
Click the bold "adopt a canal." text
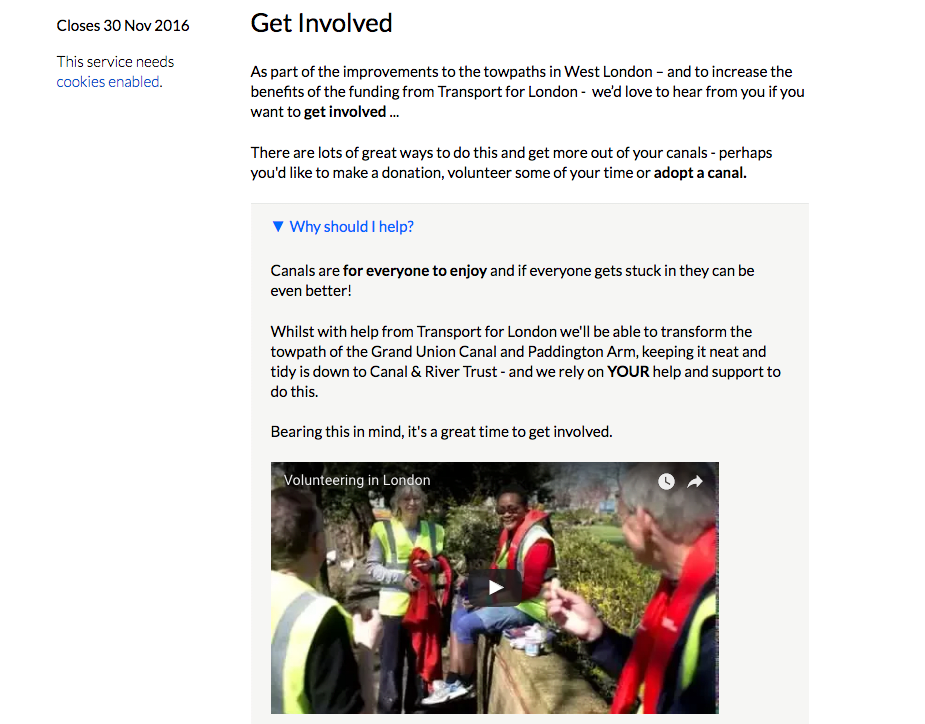point(700,173)
